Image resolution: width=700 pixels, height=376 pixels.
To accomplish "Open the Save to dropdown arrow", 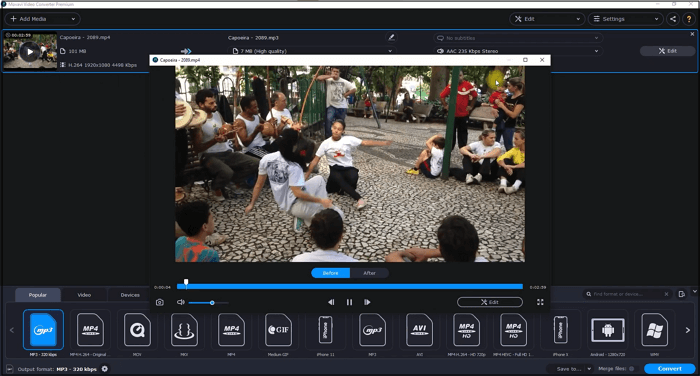I will tap(589, 369).
